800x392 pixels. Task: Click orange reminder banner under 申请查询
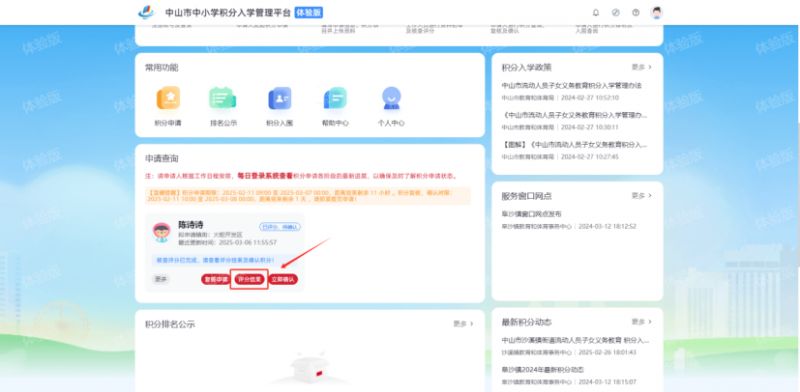coord(308,195)
